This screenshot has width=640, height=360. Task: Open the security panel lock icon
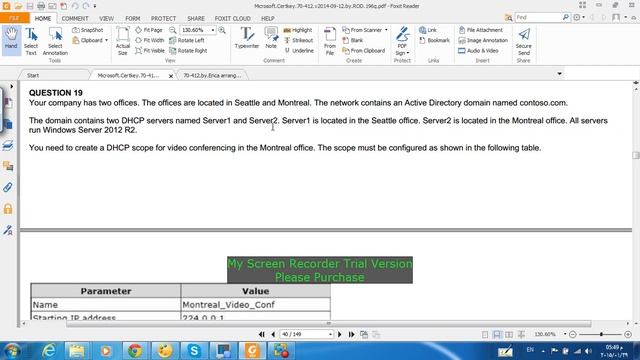click(8, 209)
